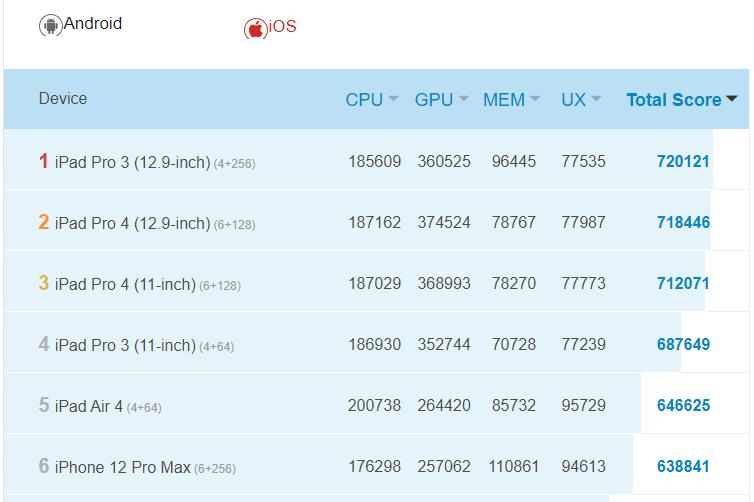Open iPad Pro 4 (12.9-inch) entry
Screen dimensions: 754x502
(132, 223)
